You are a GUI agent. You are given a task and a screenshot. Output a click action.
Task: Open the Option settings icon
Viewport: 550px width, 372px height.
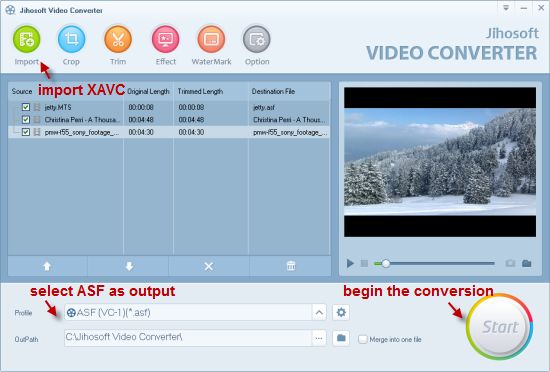pos(257,39)
